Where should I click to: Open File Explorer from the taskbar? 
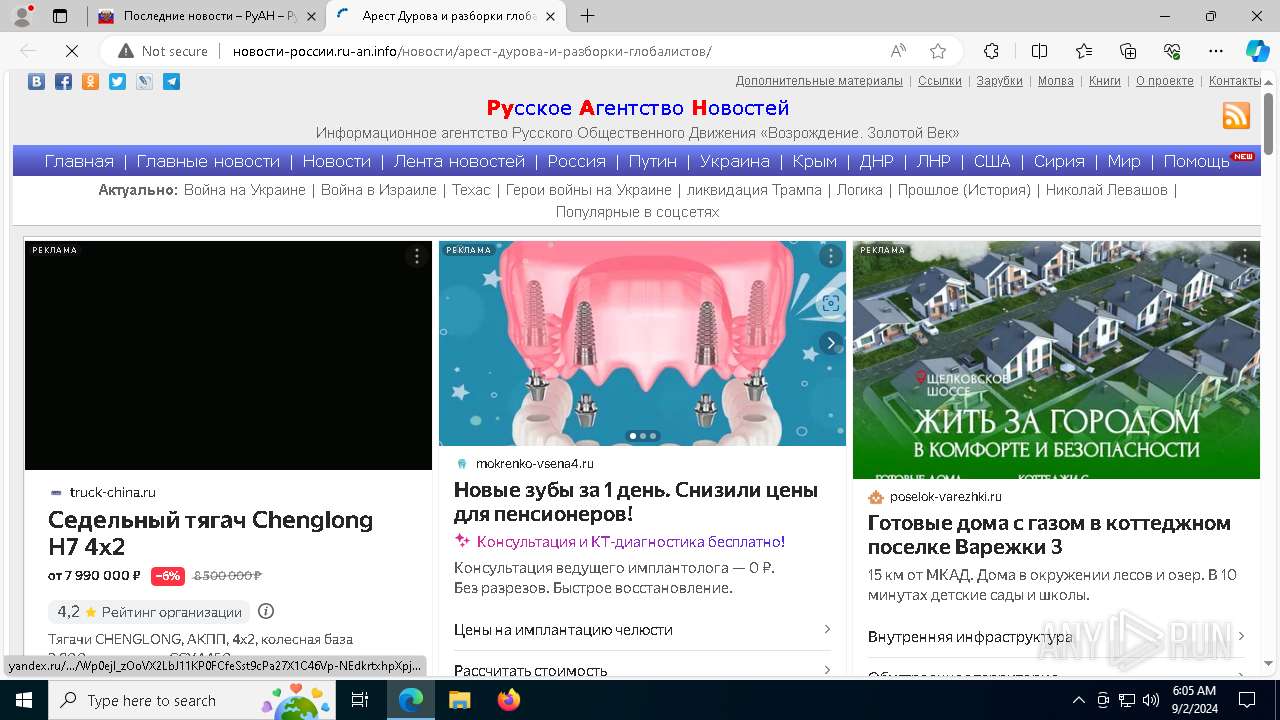coord(460,700)
